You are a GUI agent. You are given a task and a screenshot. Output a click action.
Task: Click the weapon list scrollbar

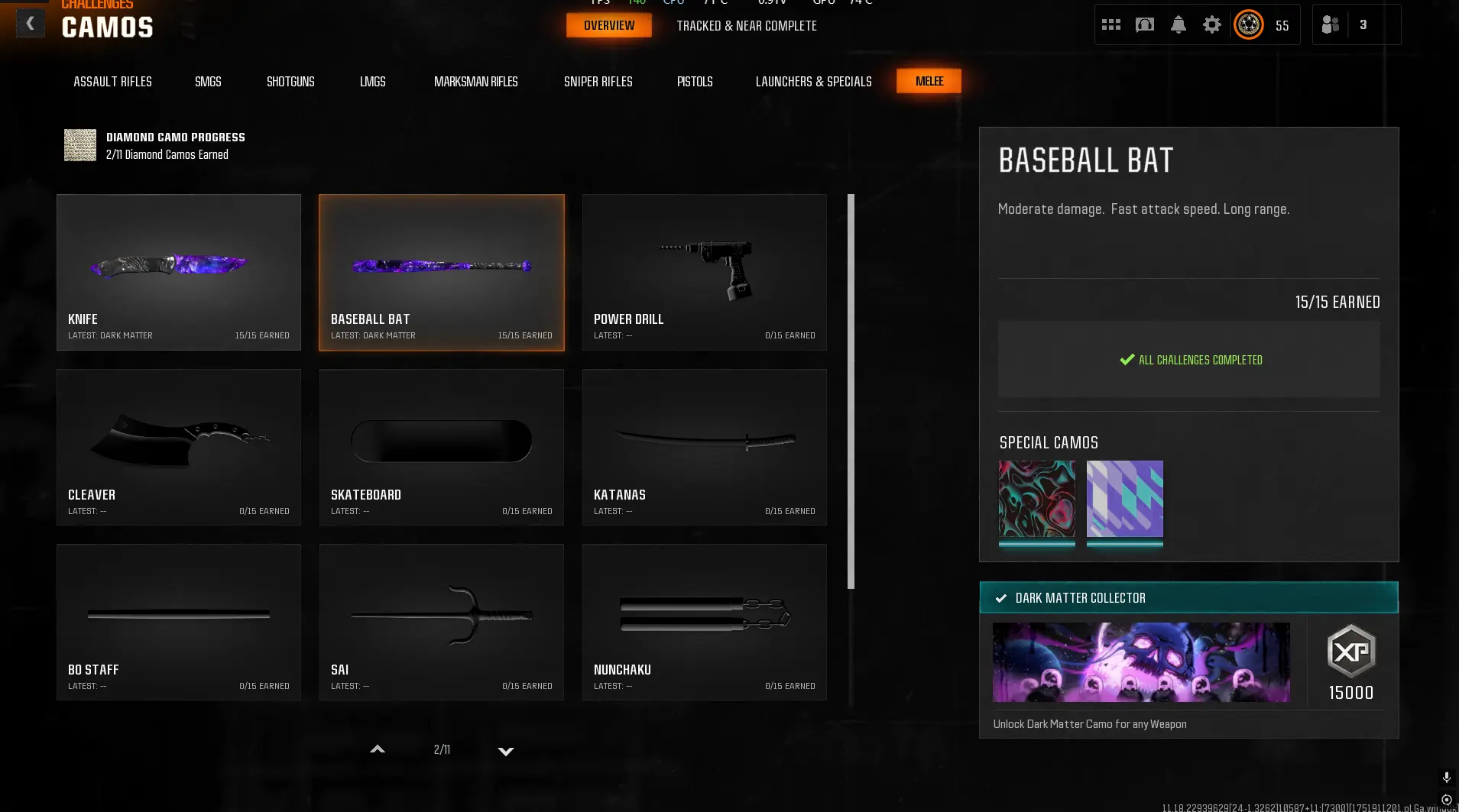pyautogui.click(x=851, y=391)
